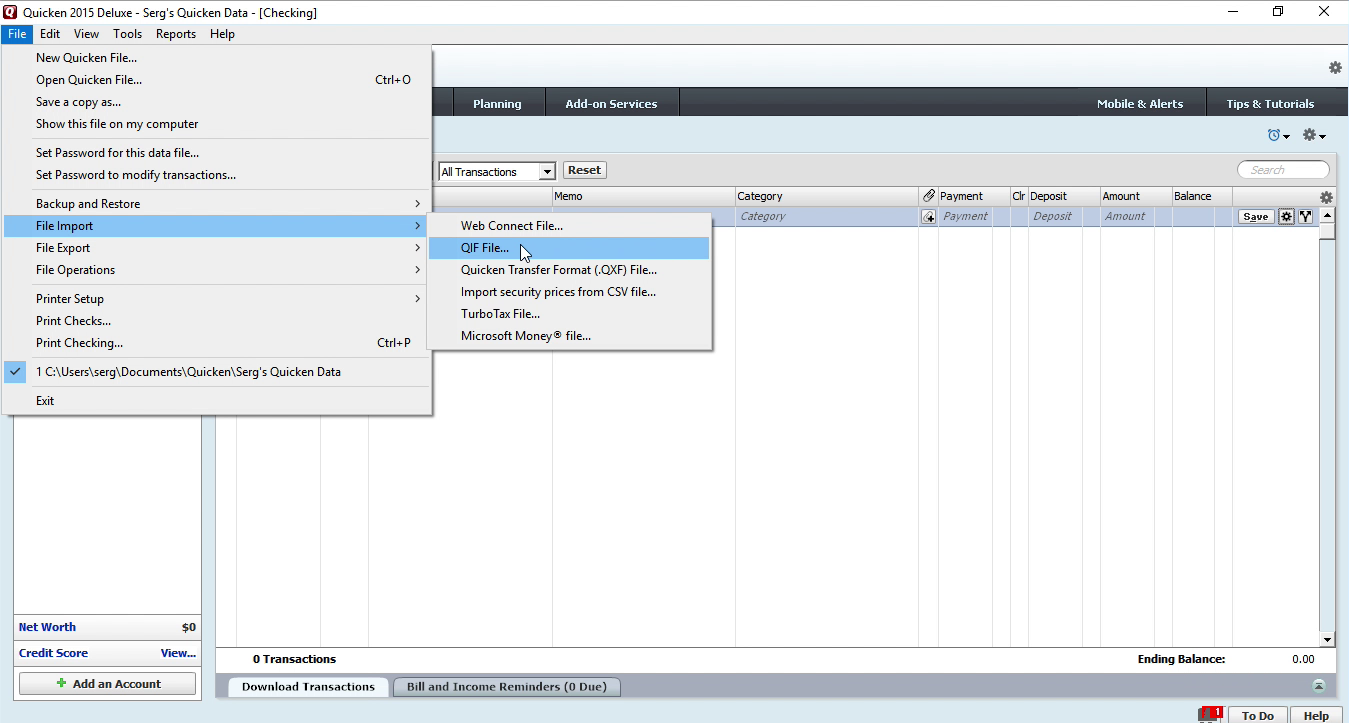Switch to the Add-on Services tab

click(x=612, y=103)
